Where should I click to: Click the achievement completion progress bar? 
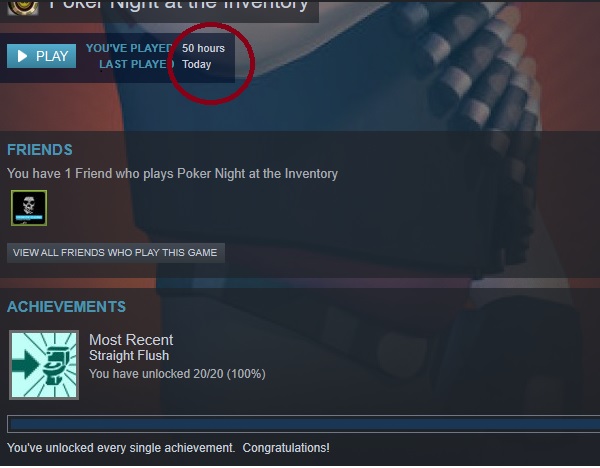tap(303, 424)
